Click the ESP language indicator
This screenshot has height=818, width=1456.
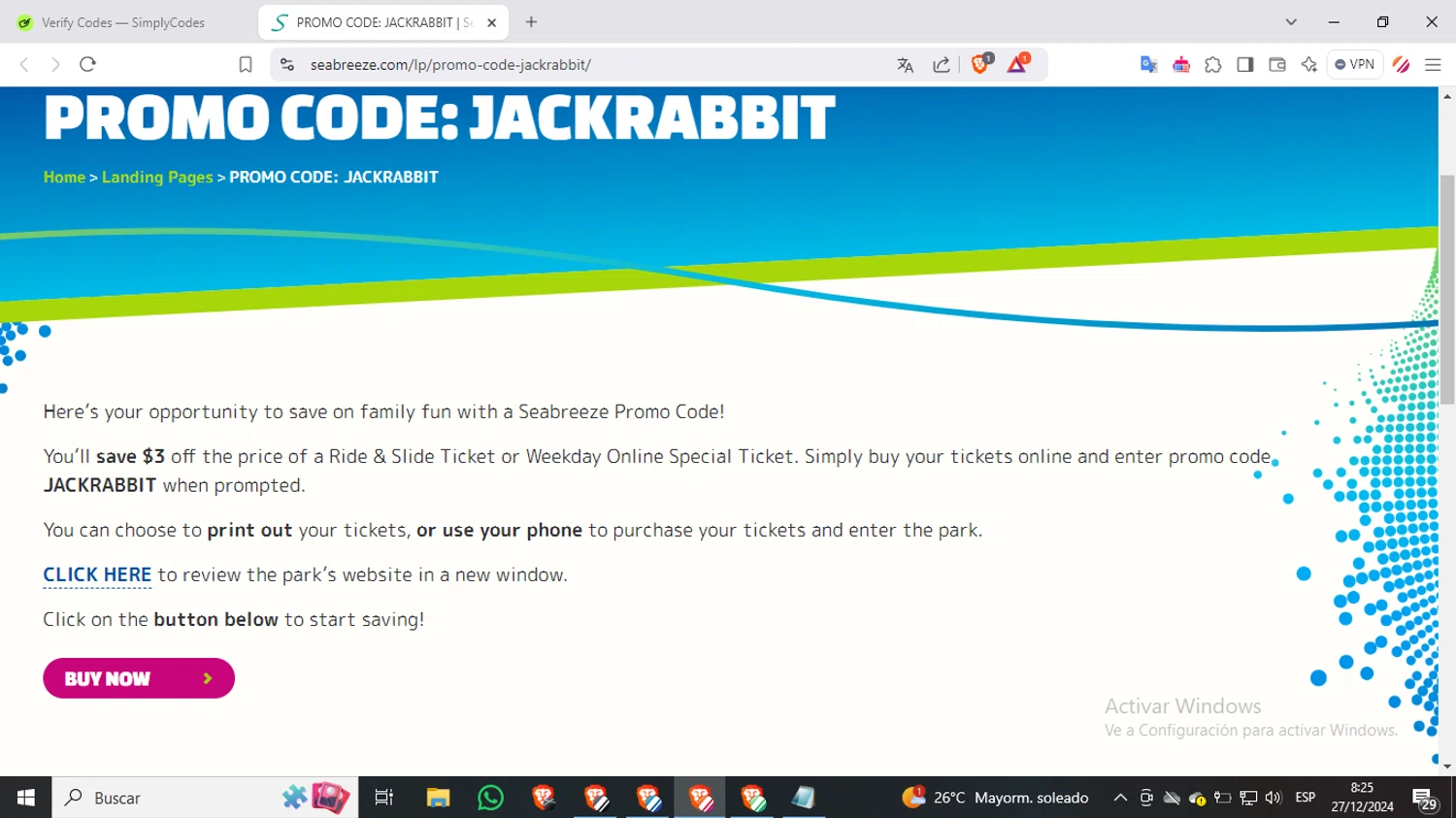pos(1306,798)
